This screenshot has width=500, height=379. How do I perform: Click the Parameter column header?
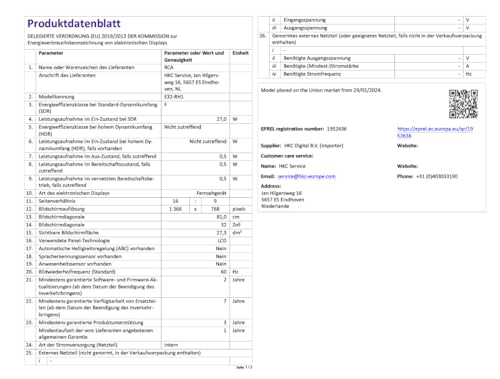pyautogui.click(x=51, y=53)
